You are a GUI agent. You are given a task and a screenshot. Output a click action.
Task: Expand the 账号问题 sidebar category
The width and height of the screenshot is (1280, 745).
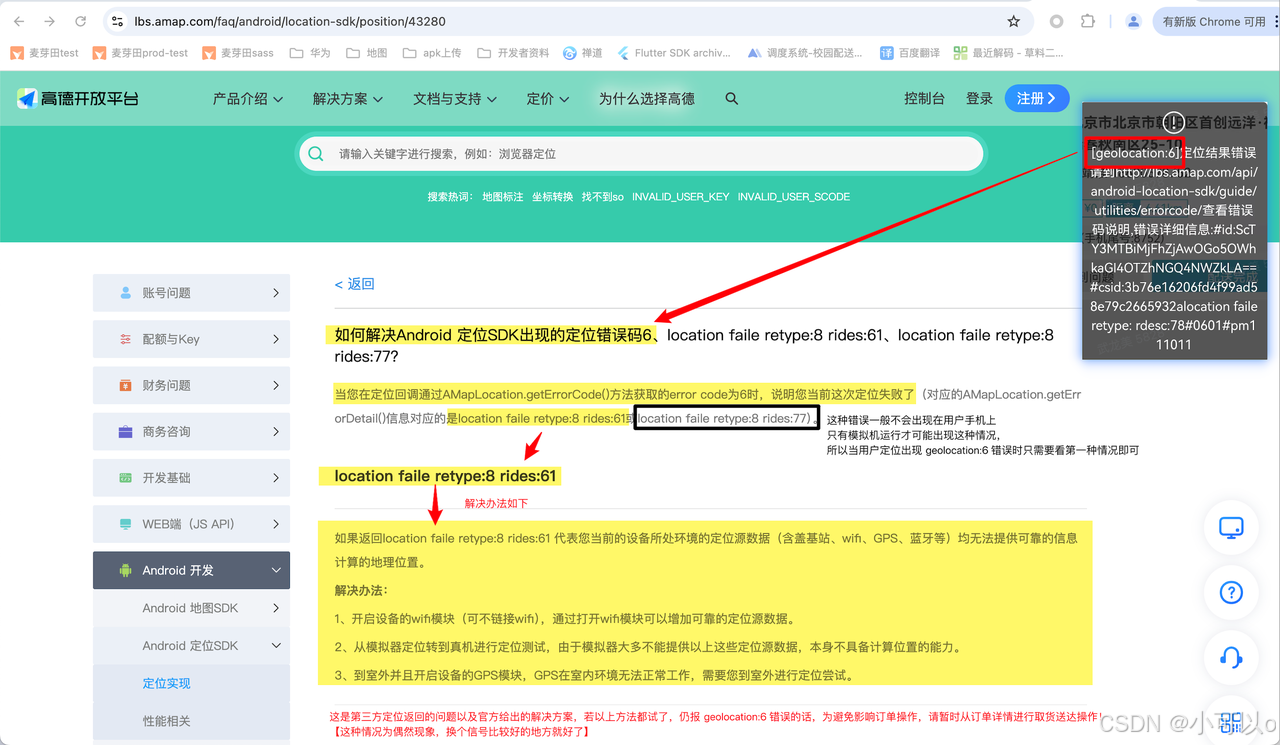tap(191, 293)
